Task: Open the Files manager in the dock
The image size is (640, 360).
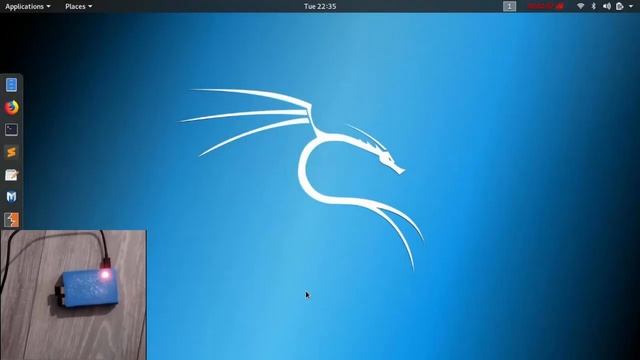Action: (11, 85)
